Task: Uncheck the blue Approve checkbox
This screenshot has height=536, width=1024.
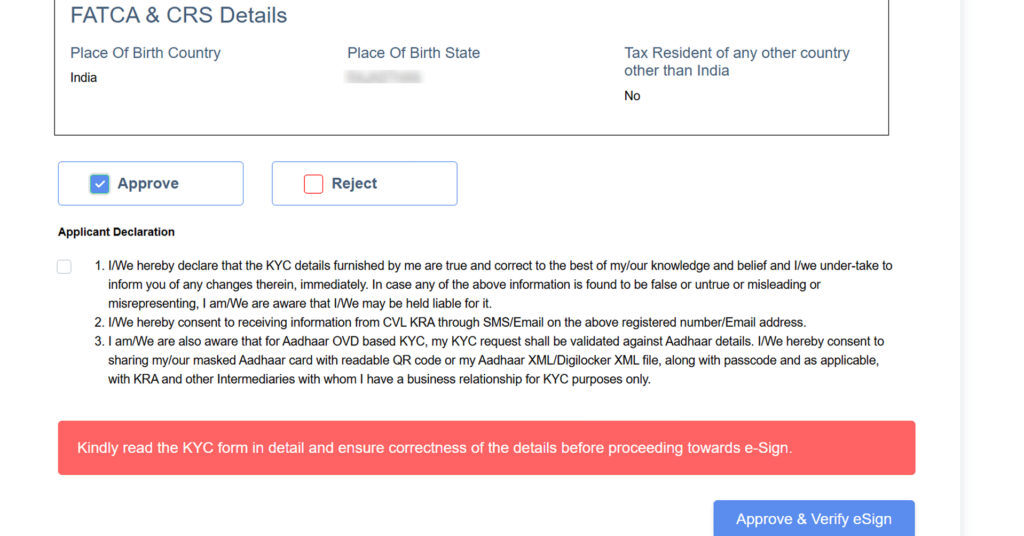Action: [x=99, y=184]
